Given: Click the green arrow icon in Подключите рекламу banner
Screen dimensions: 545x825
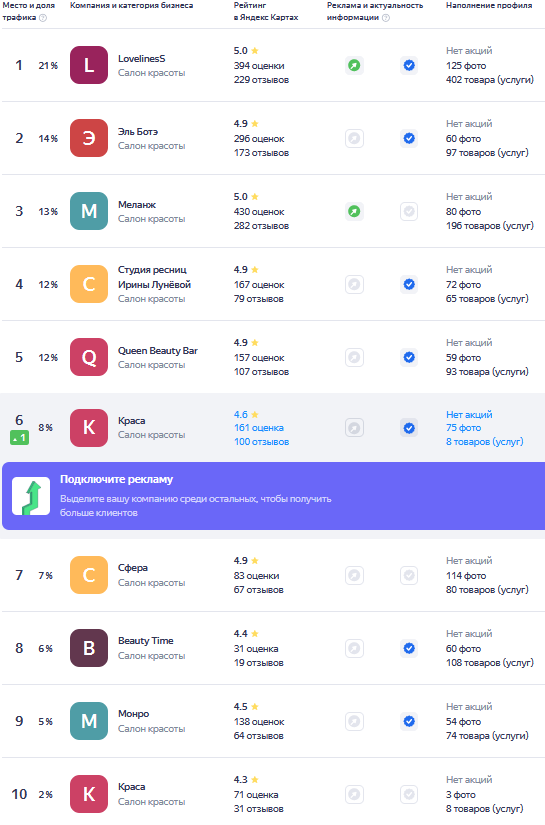Looking at the screenshot, I should tap(31, 496).
